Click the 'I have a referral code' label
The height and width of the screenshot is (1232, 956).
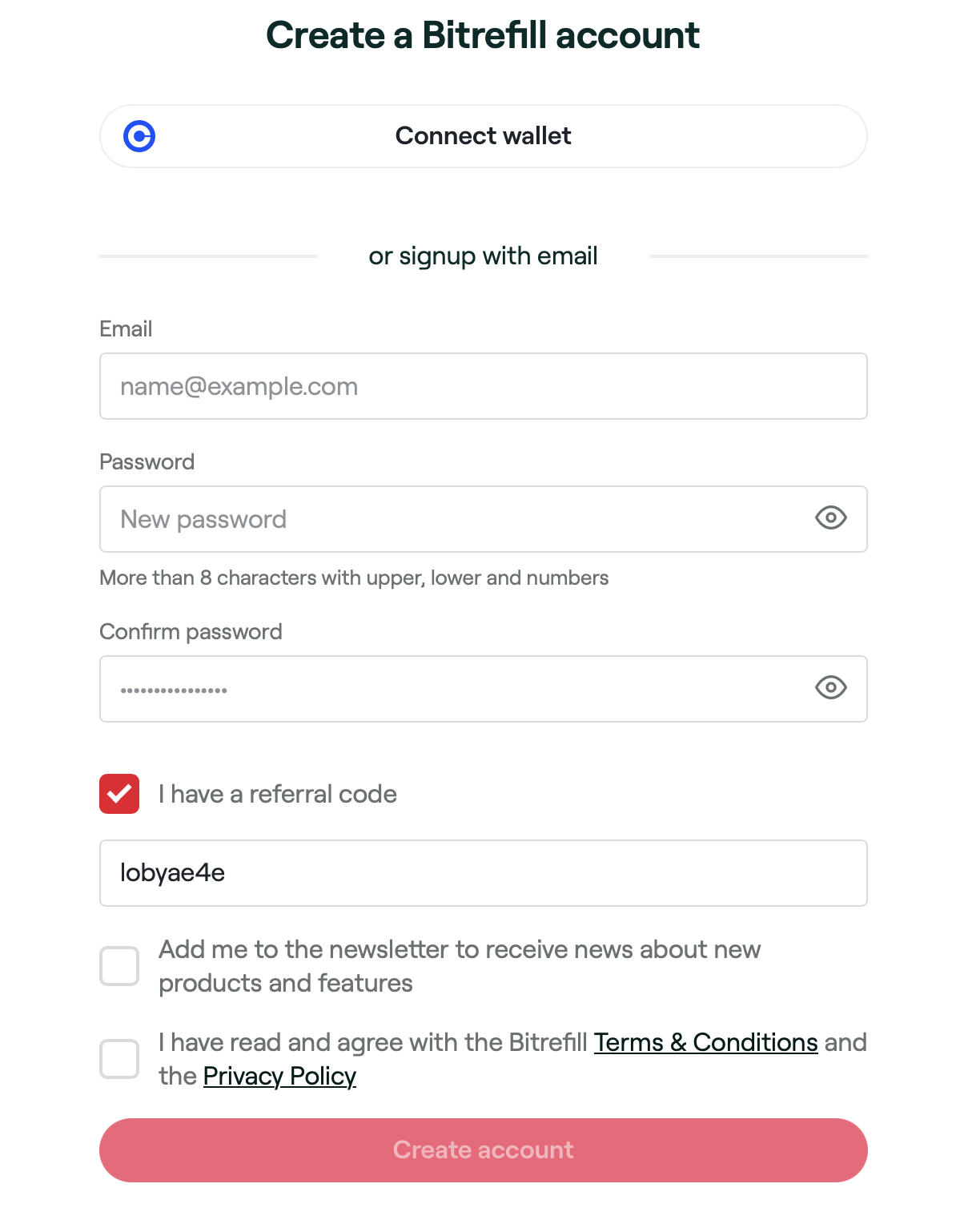pyautogui.click(x=277, y=794)
